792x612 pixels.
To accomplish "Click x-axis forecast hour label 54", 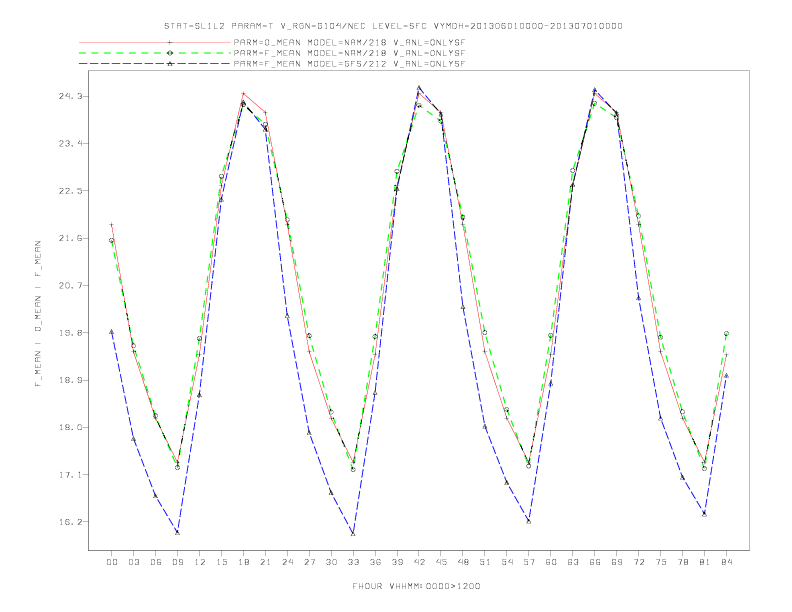I will pyautogui.click(x=507, y=562).
